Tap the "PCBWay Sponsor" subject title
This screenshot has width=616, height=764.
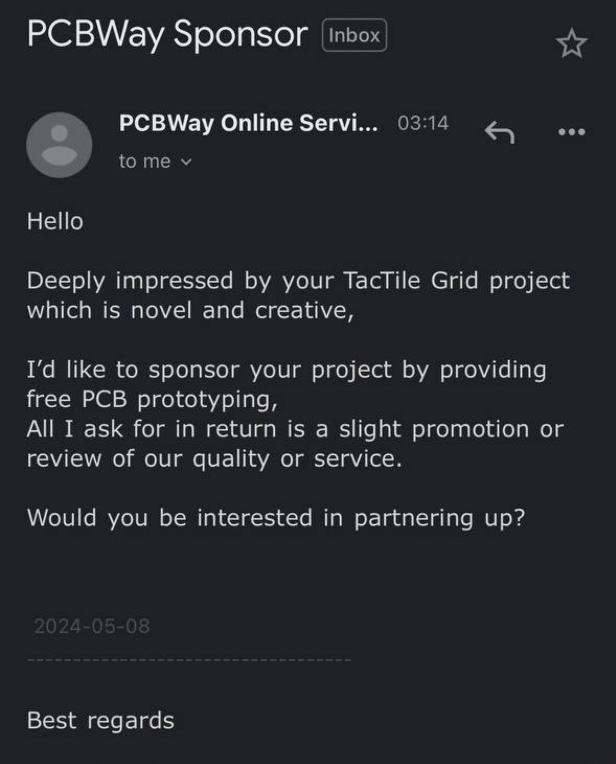[x=166, y=35]
